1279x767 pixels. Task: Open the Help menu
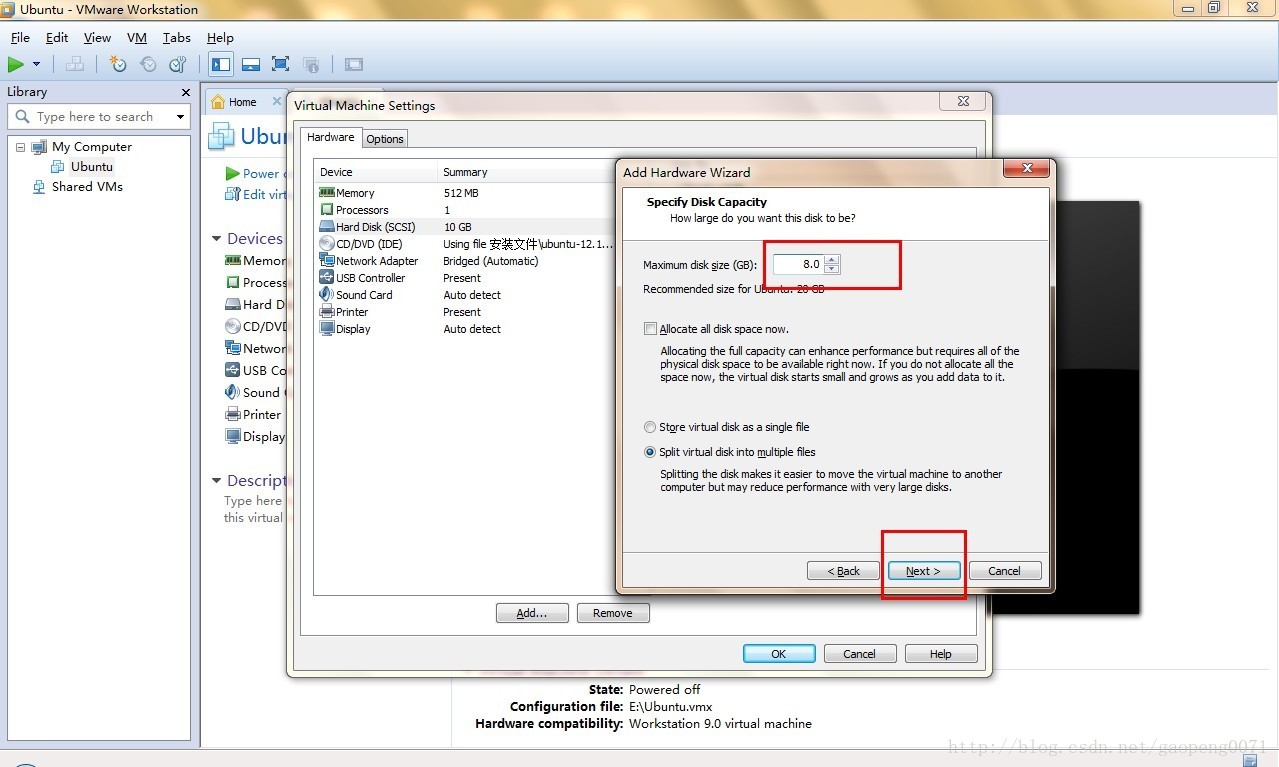point(220,38)
